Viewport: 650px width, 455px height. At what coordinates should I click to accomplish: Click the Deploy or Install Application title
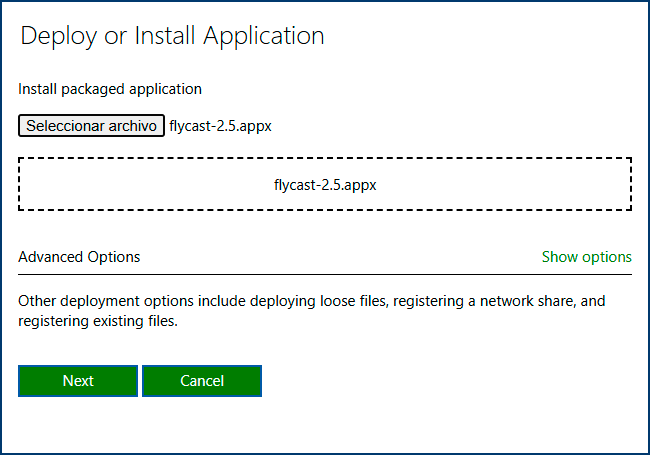(x=172, y=36)
